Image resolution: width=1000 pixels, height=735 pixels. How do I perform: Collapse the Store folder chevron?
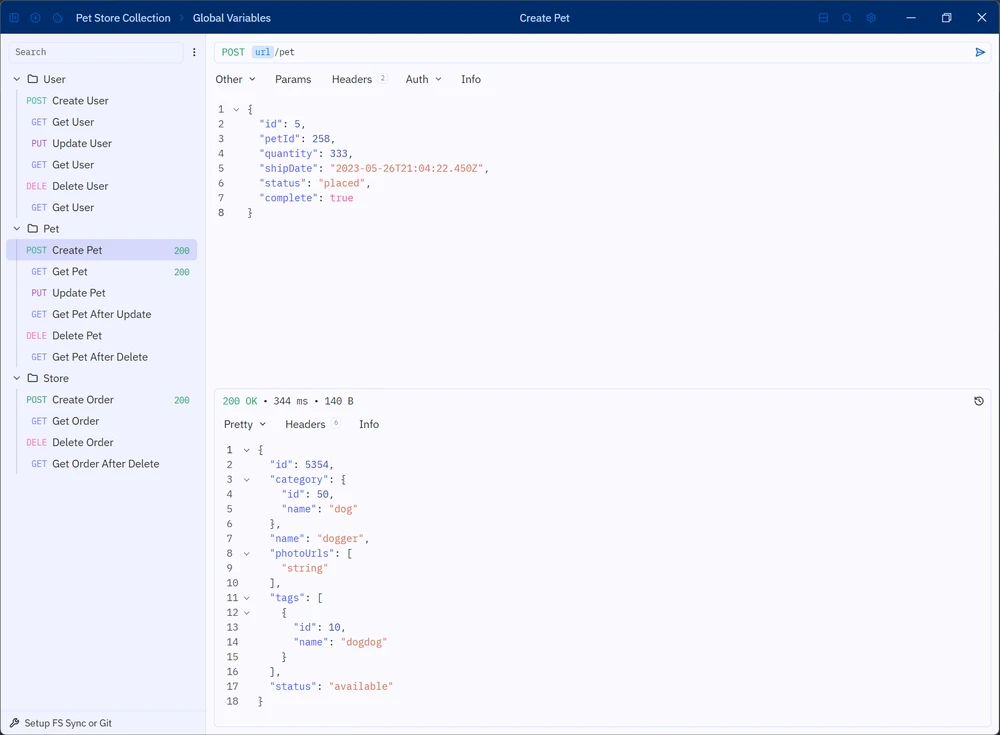(17, 378)
